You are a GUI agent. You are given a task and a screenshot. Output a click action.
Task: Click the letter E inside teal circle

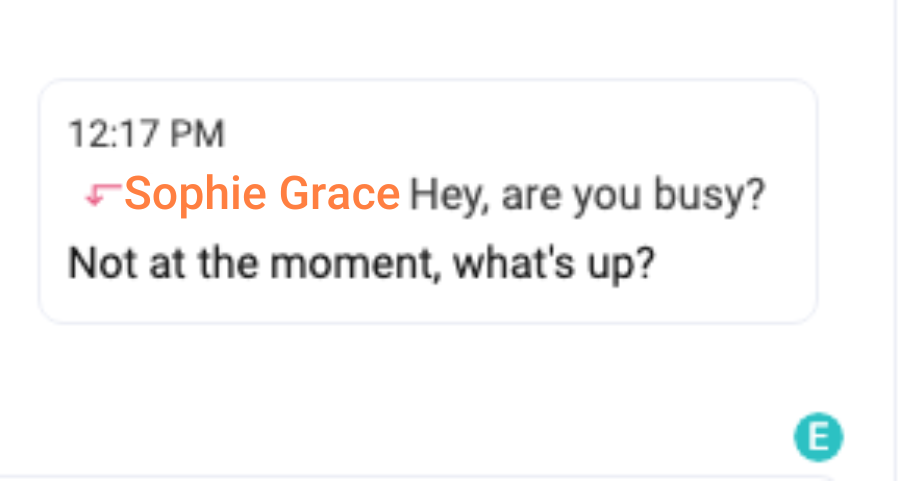pos(818,437)
